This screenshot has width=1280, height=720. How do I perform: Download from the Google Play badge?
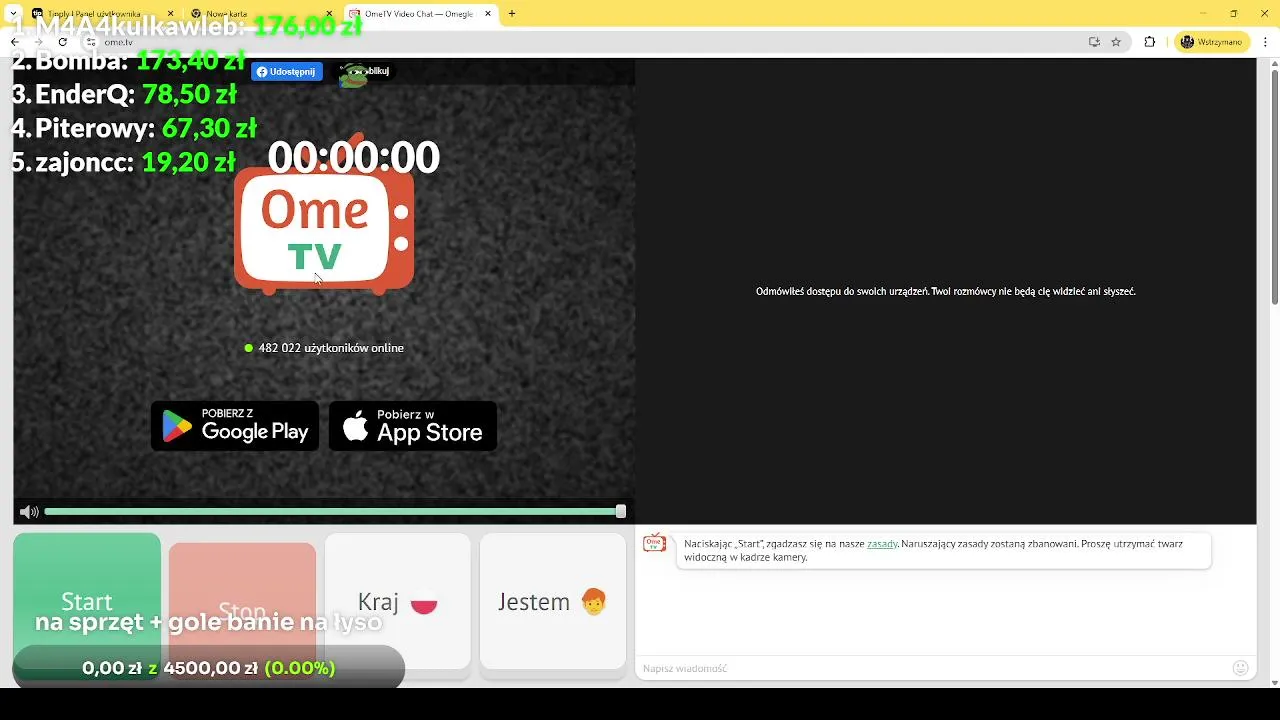click(235, 426)
